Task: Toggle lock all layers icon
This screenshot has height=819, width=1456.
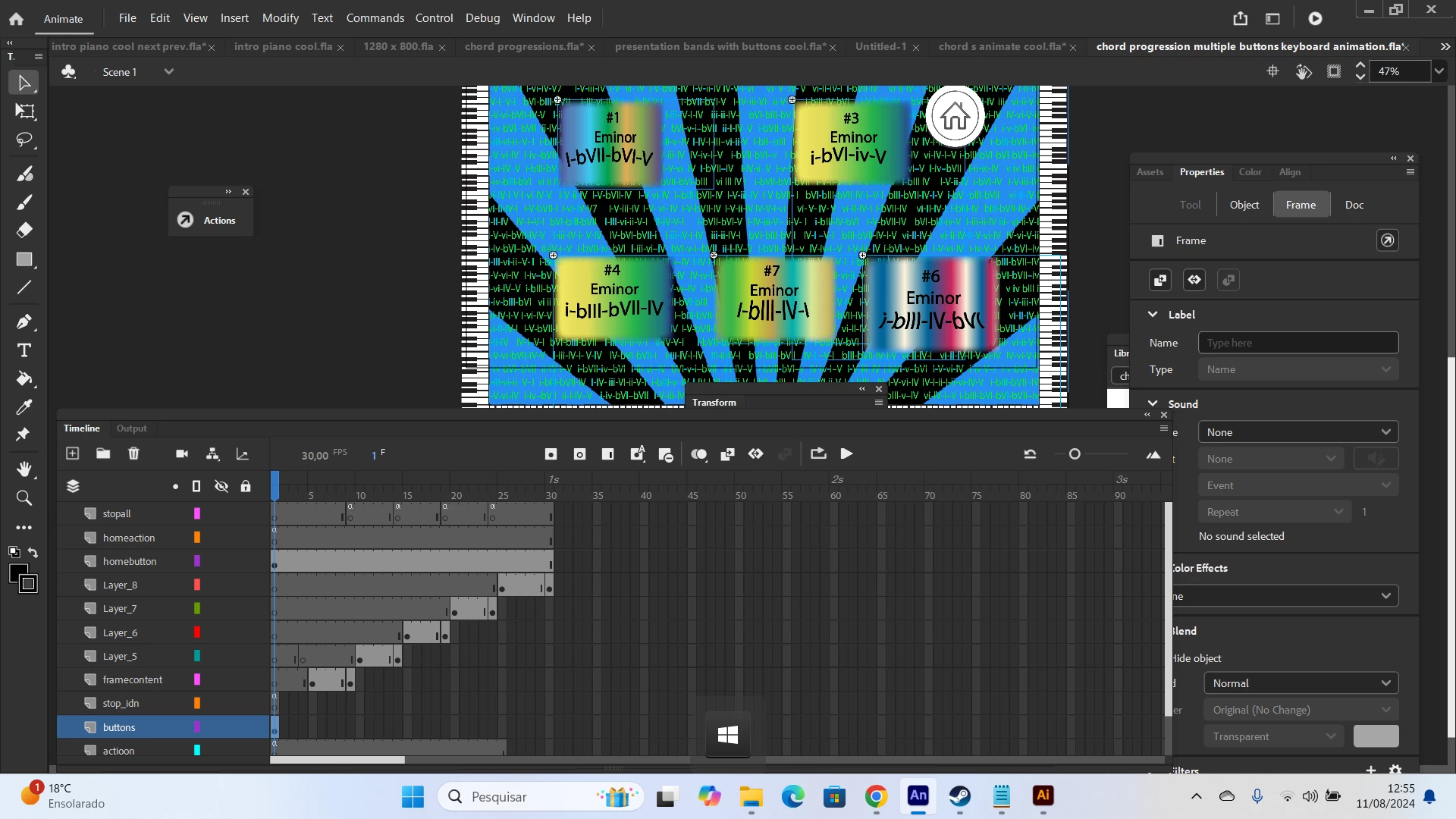Action: pos(246,486)
